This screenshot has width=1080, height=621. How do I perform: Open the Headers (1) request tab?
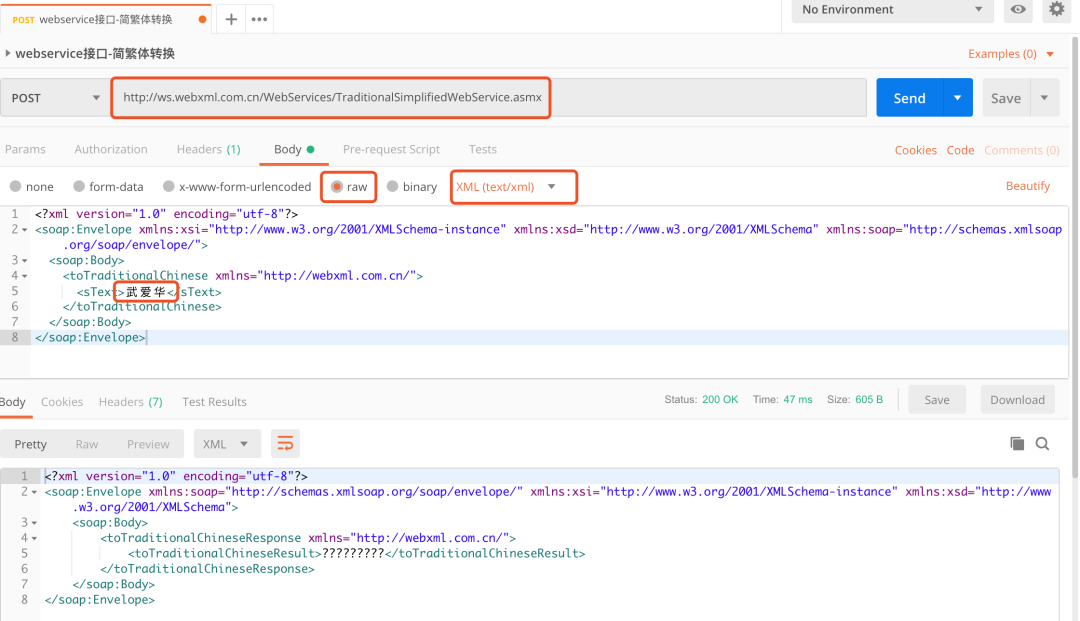click(209, 149)
